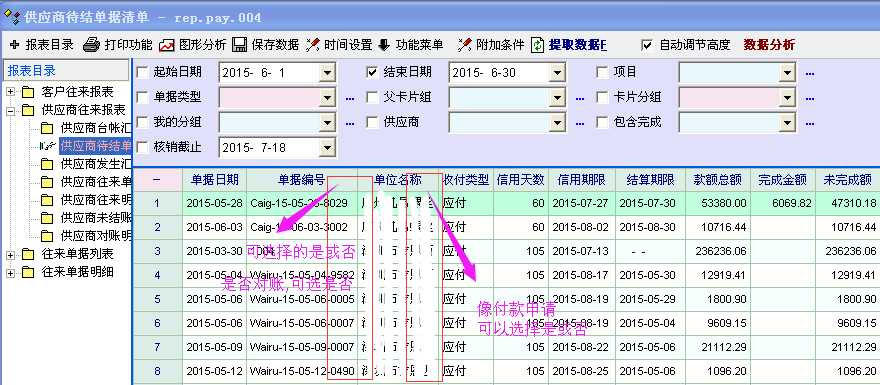880x385 pixels.
Task: Enable the 起始日期 checkbox
Action: pos(143,72)
